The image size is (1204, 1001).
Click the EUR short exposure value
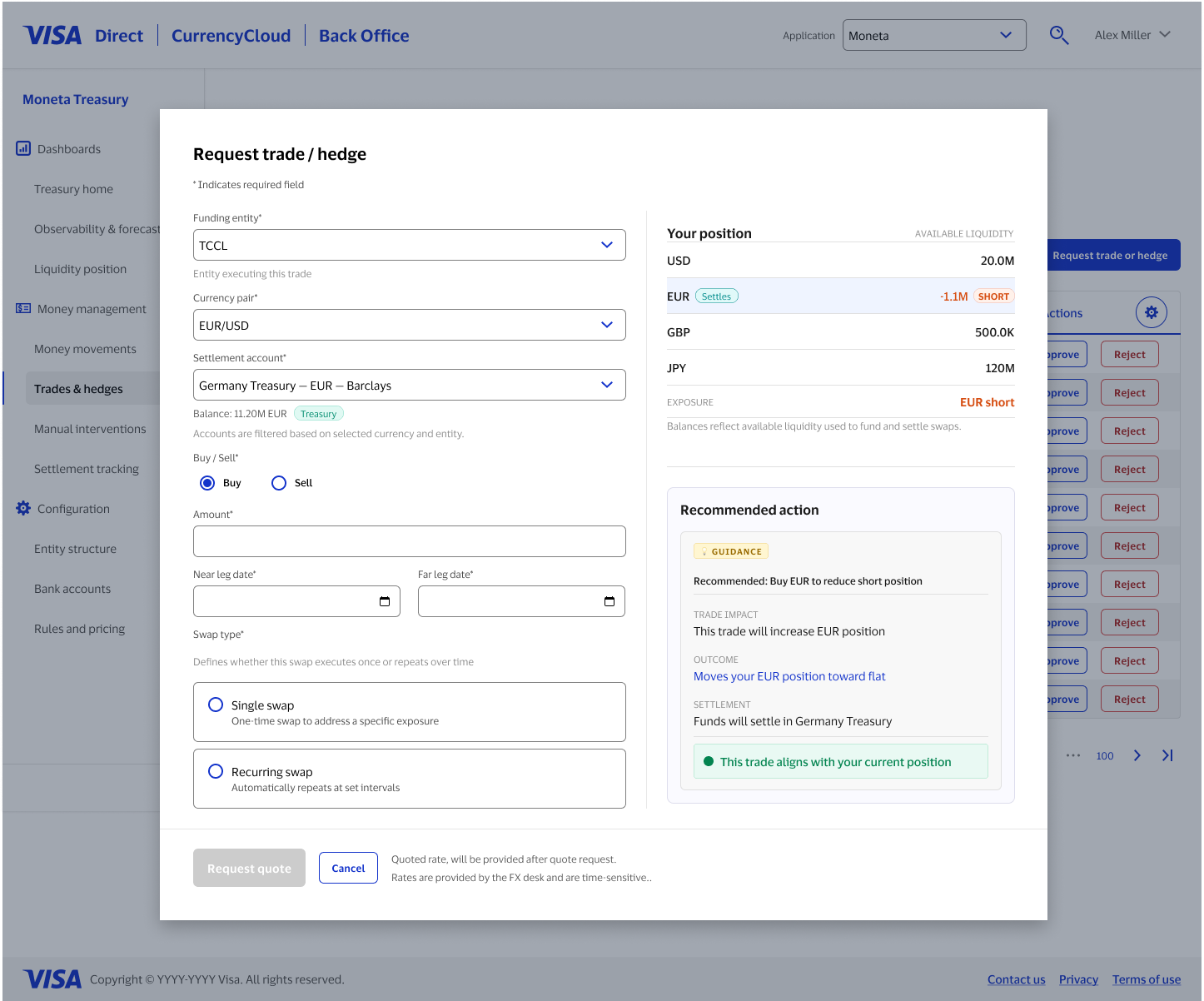(x=987, y=402)
